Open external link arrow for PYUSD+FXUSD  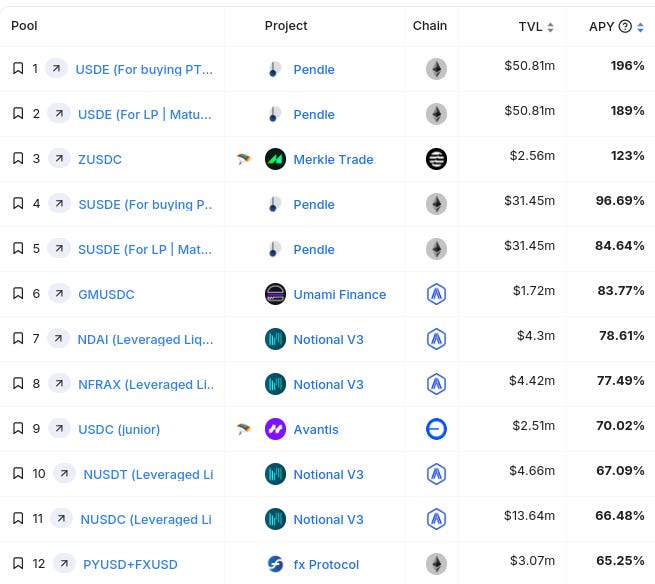pos(64,564)
